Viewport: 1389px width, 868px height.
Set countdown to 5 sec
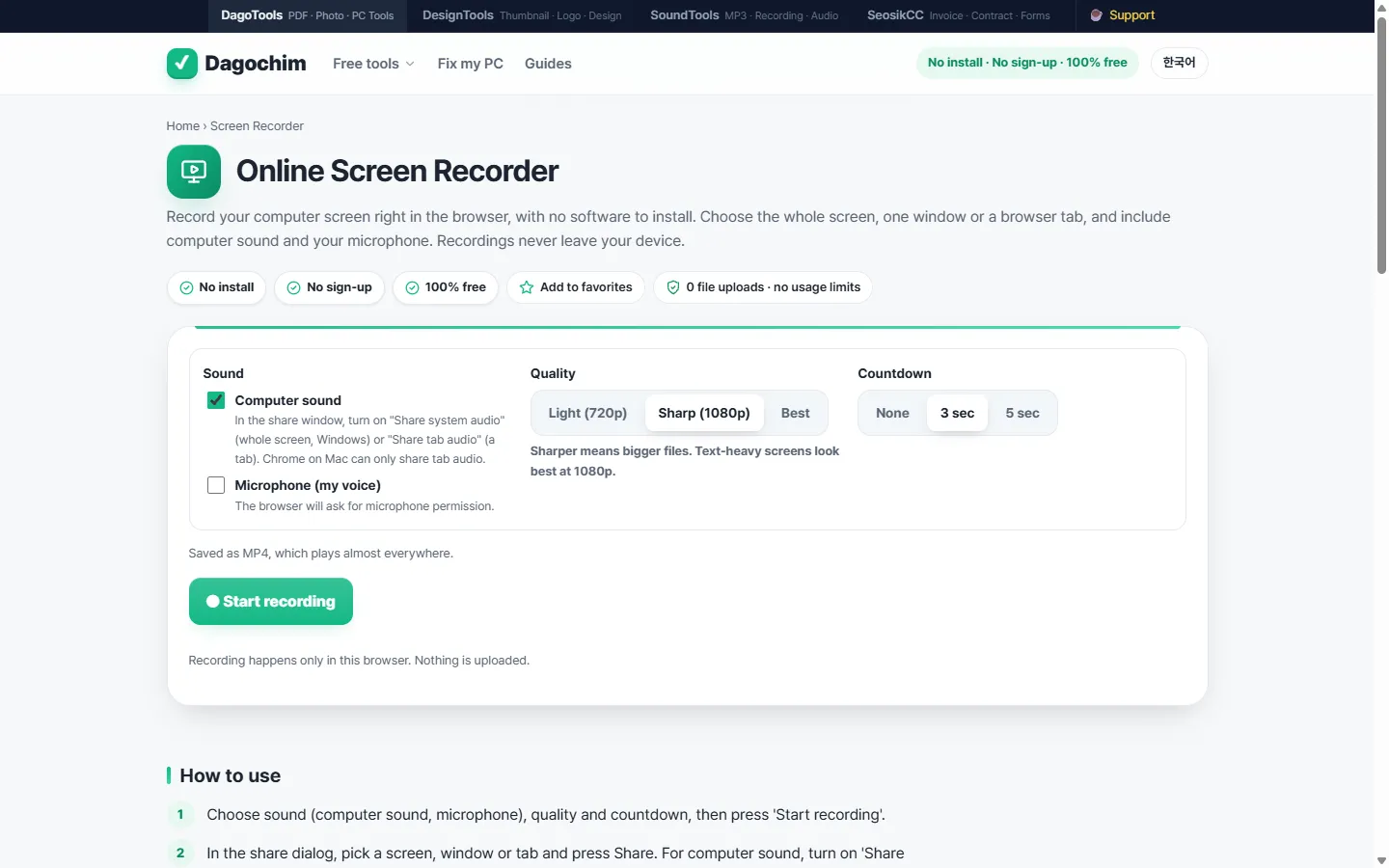click(1022, 413)
